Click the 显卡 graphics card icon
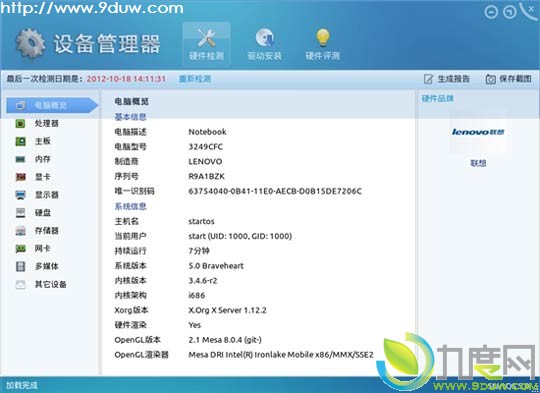Image resolution: width=540 pixels, height=393 pixels. point(21,177)
